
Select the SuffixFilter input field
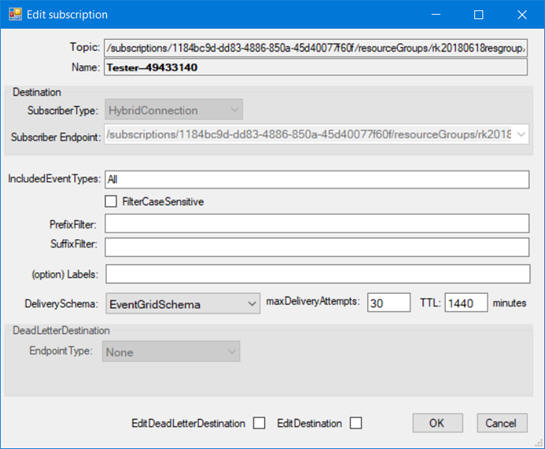tap(317, 247)
